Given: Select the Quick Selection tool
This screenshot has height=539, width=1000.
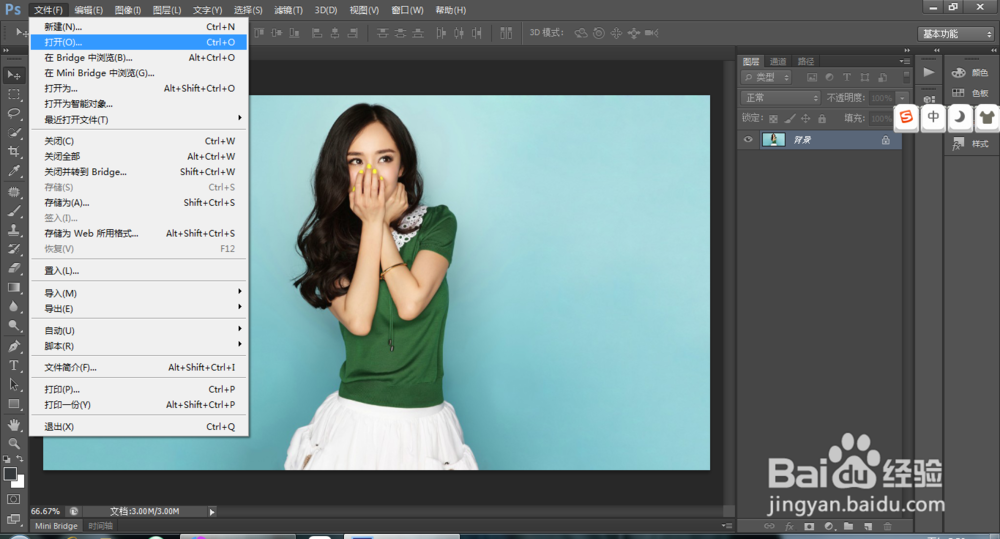Looking at the screenshot, I should [x=13, y=133].
